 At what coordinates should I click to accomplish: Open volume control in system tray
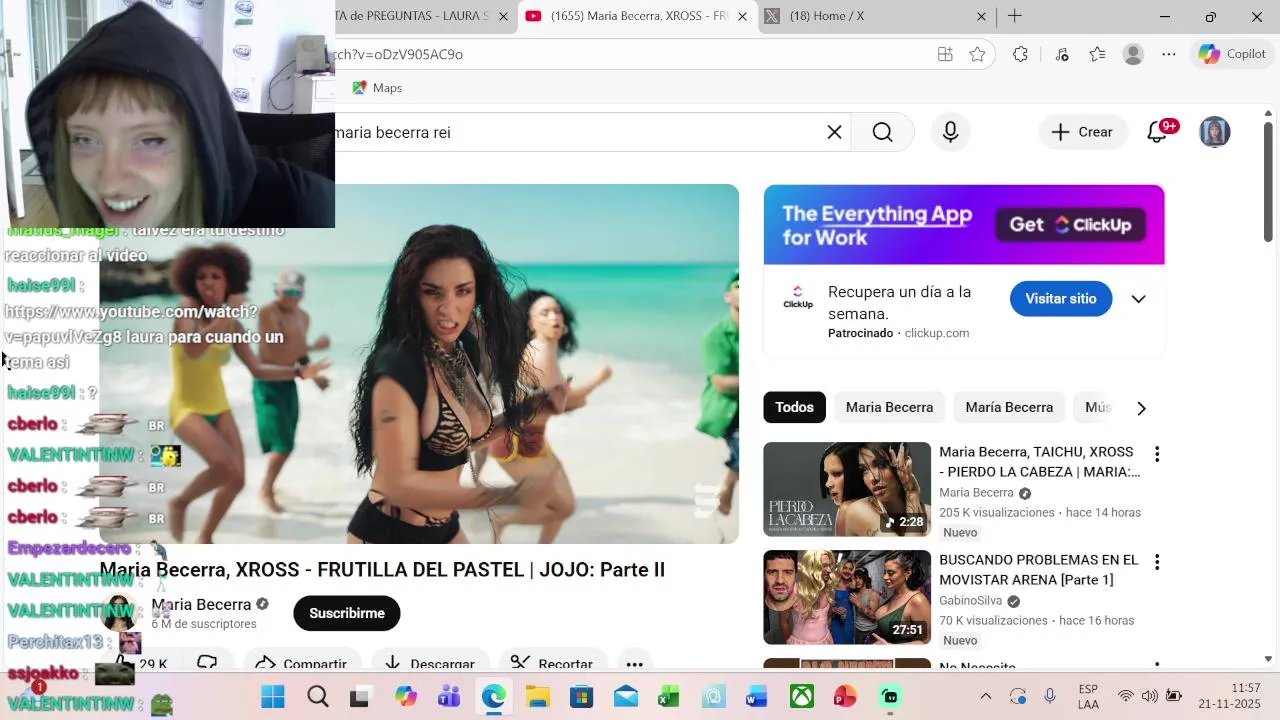pos(1149,696)
